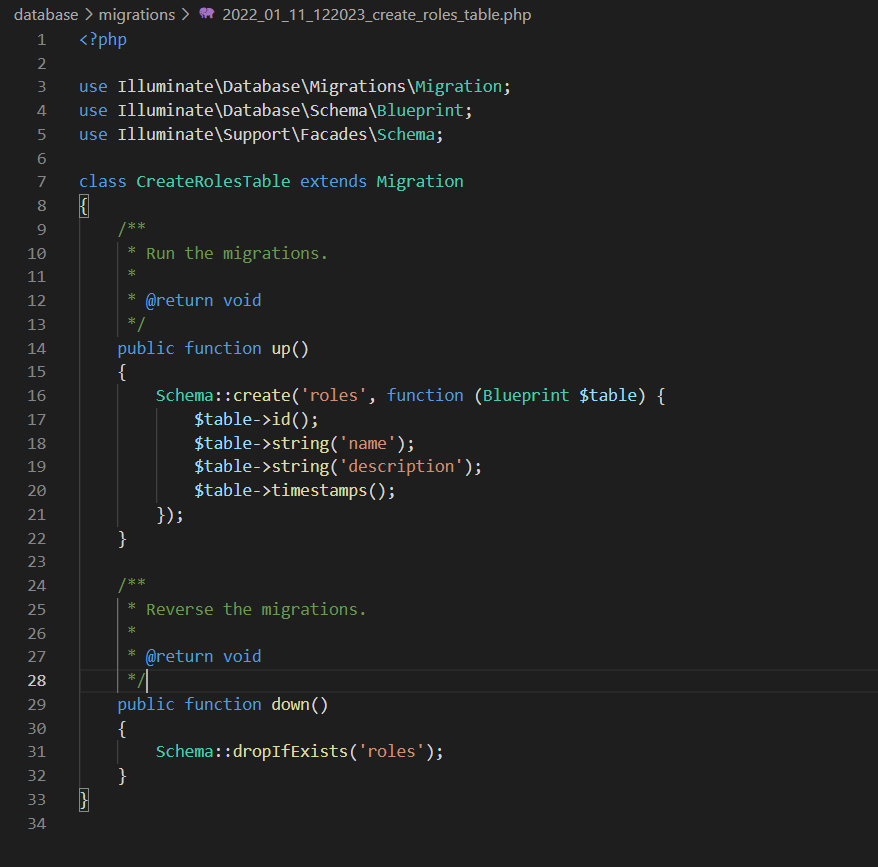
Task: Click 'Schema::dropIfExists' on line 31
Action: [252, 751]
